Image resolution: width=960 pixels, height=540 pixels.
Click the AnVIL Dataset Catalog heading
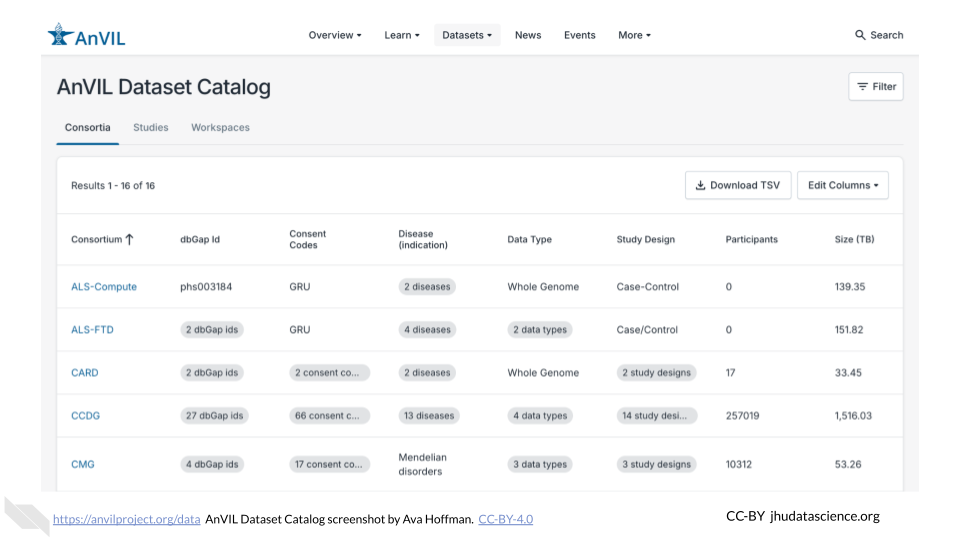click(164, 87)
